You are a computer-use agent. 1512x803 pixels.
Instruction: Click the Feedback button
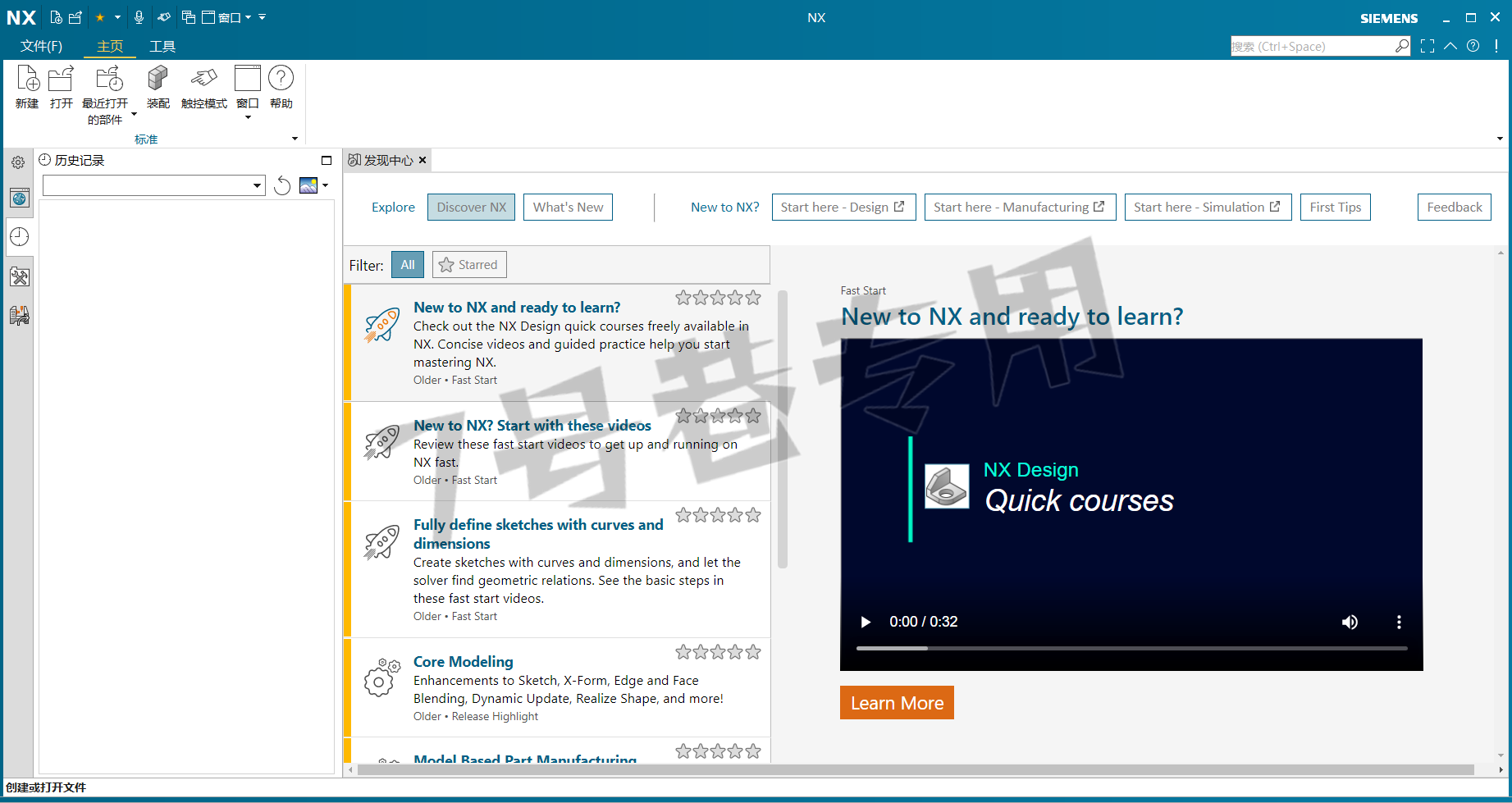pyautogui.click(x=1455, y=208)
